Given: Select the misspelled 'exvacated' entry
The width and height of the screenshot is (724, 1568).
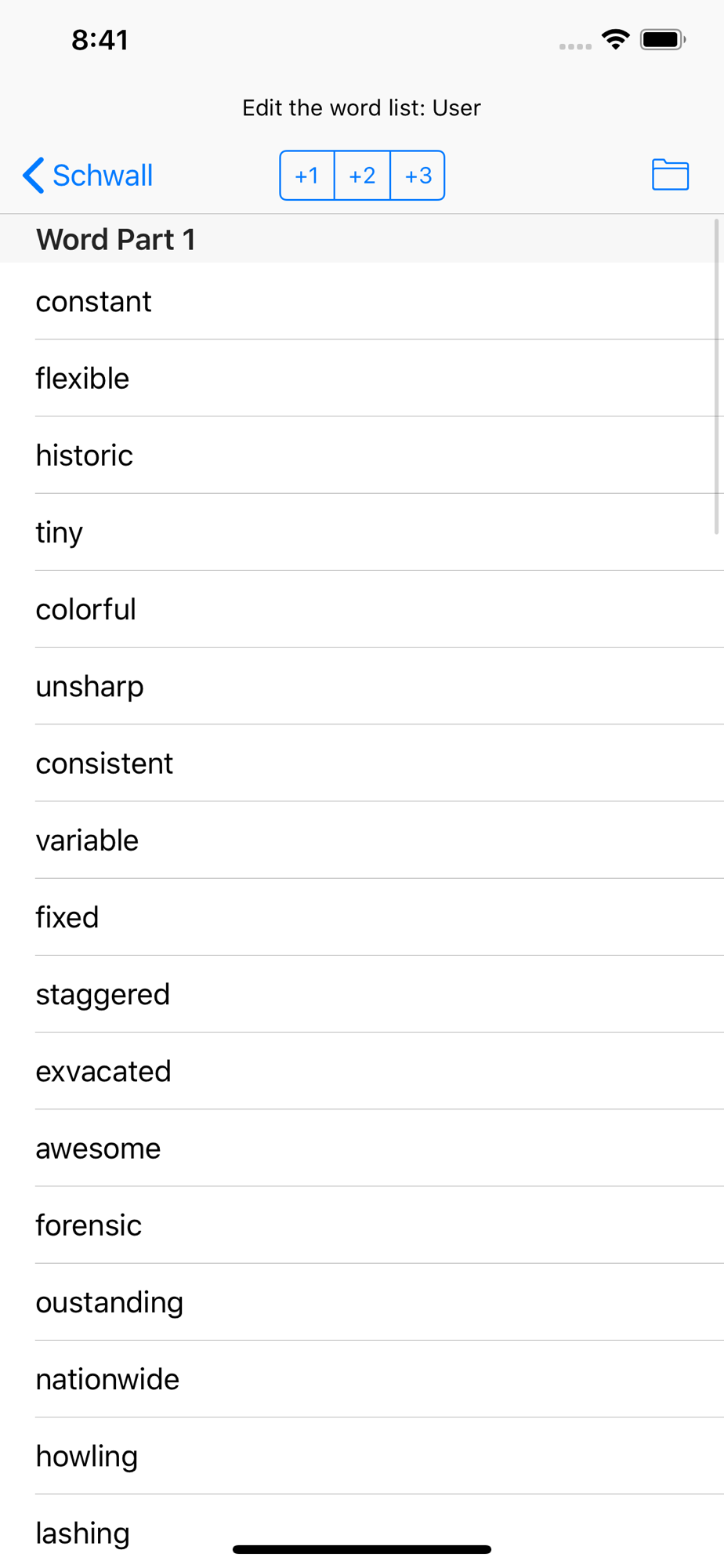Looking at the screenshot, I should [x=362, y=1071].
